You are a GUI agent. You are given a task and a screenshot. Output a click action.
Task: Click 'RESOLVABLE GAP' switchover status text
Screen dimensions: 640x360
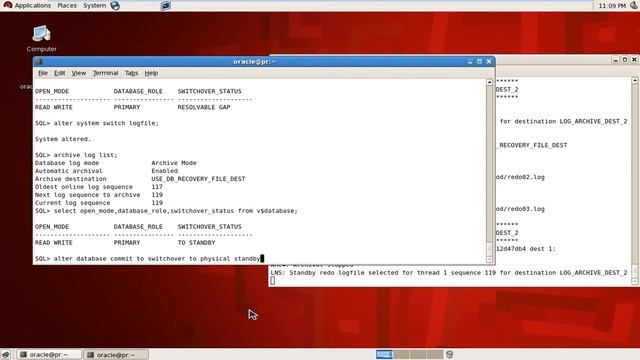(x=204, y=107)
